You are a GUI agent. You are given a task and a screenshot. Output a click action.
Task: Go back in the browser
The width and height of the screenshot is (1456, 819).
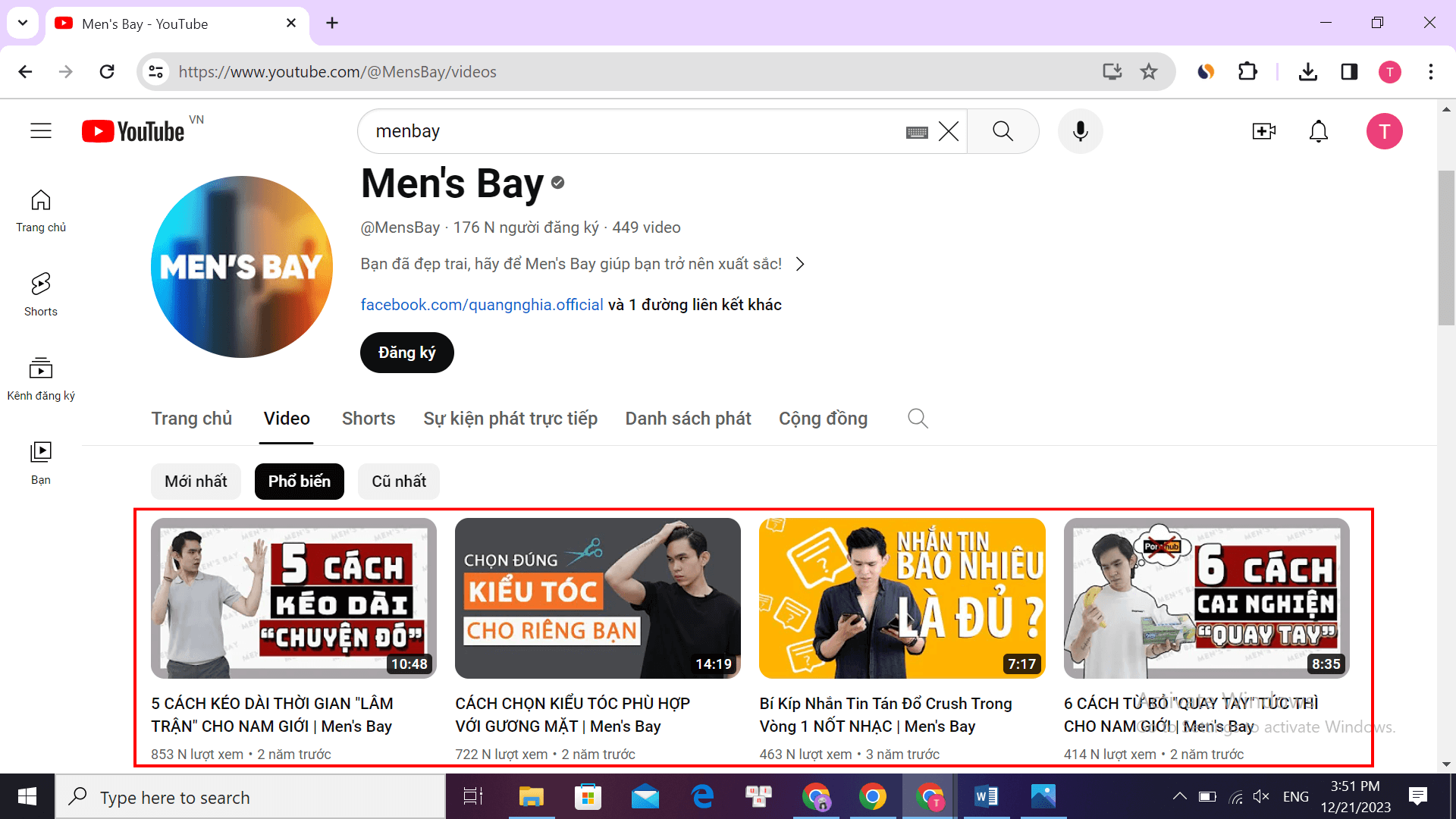click(25, 71)
